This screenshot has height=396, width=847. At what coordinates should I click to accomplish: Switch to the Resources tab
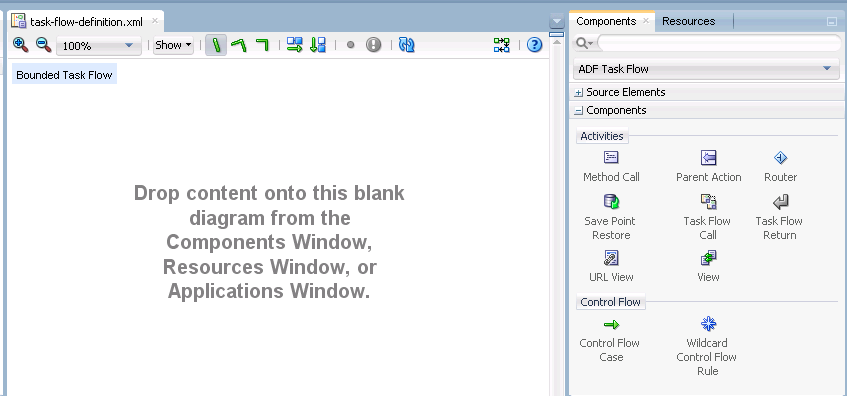click(689, 21)
